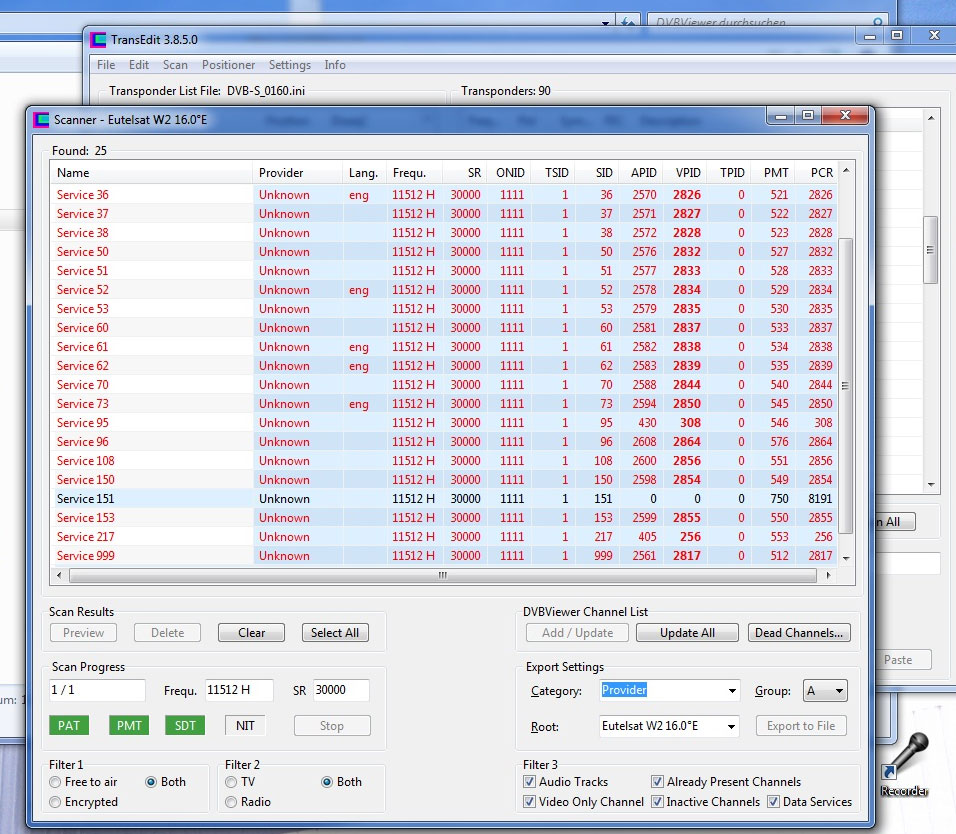Click the Add / Update button
The height and width of the screenshot is (834, 956).
577,633
